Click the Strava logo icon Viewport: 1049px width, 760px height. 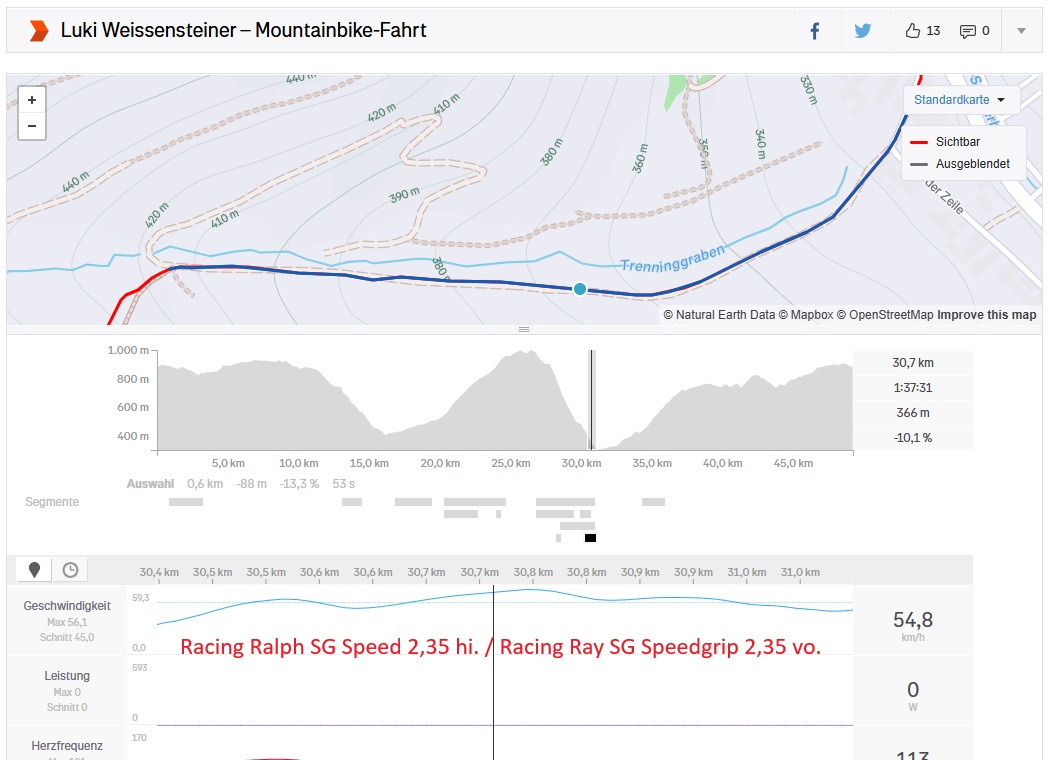tap(38, 31)
